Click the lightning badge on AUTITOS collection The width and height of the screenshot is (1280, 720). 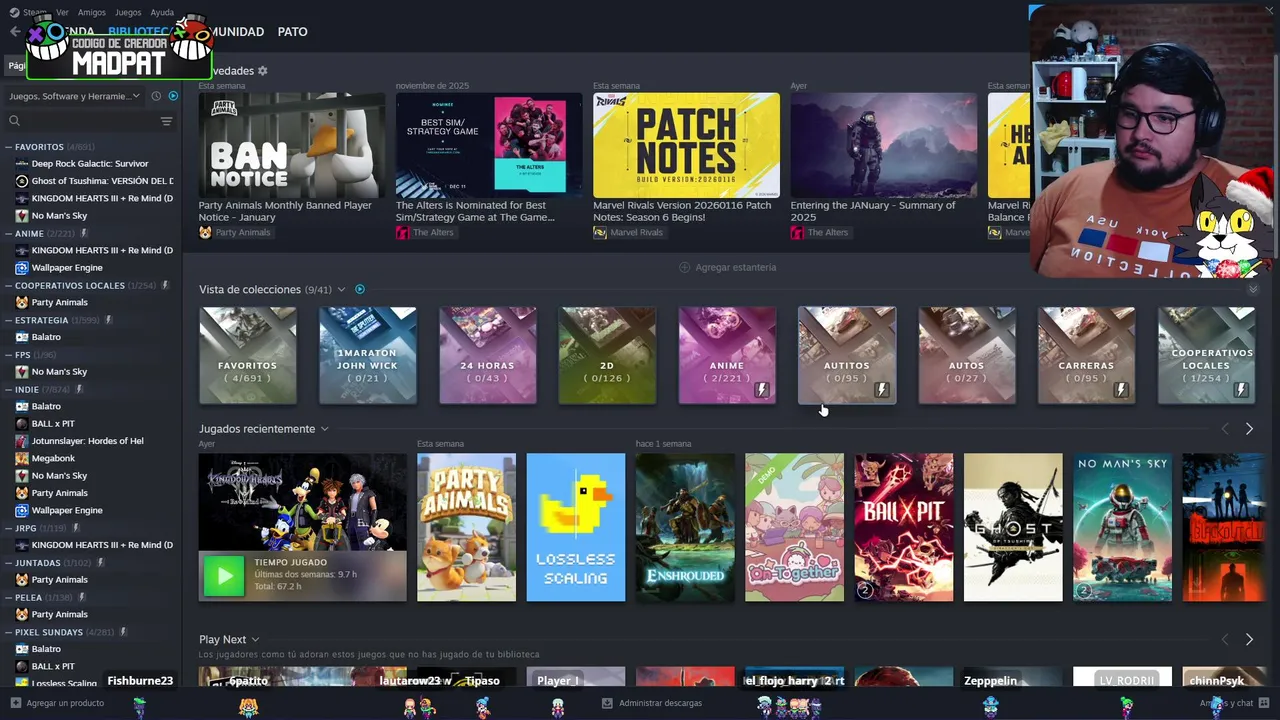pos(881,390)
